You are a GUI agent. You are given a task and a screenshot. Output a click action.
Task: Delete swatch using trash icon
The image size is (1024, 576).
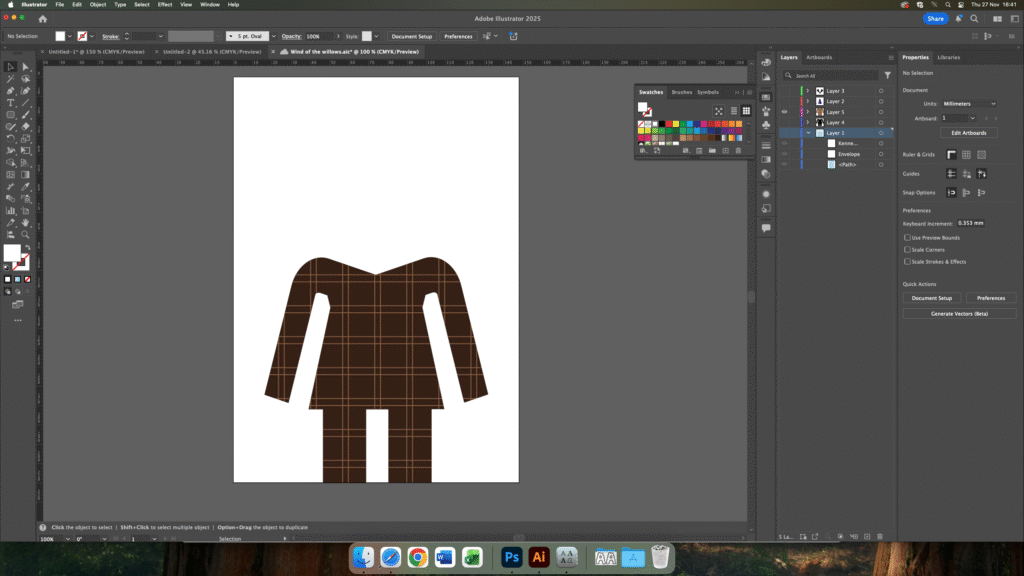coord(738,151)
